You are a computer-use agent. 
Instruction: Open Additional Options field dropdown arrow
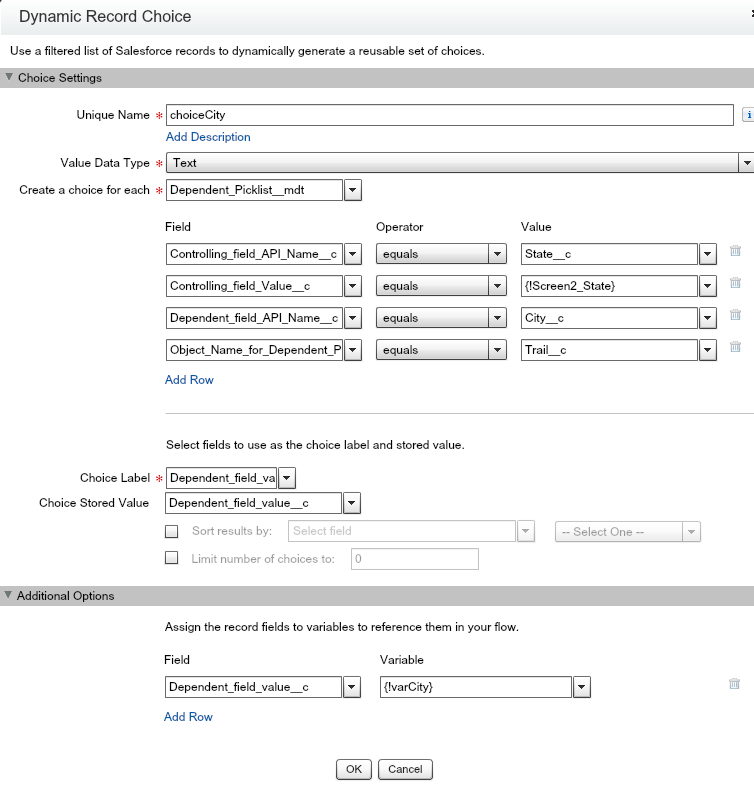pos(352,687)
